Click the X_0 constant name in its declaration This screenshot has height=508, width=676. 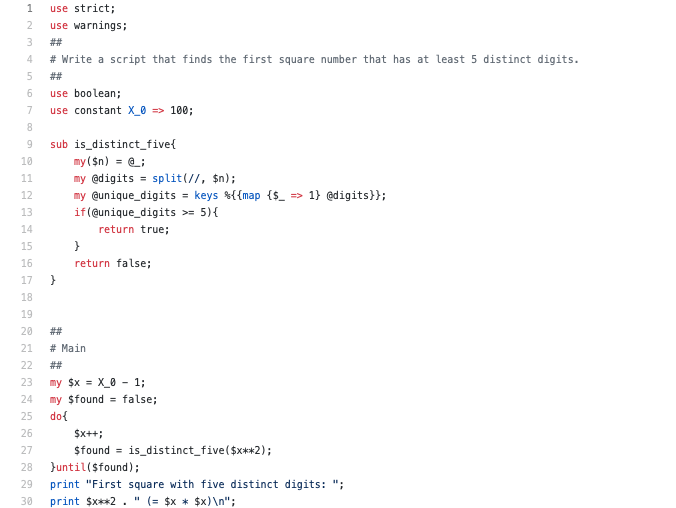pyautogui.click(x=137, y=110)
